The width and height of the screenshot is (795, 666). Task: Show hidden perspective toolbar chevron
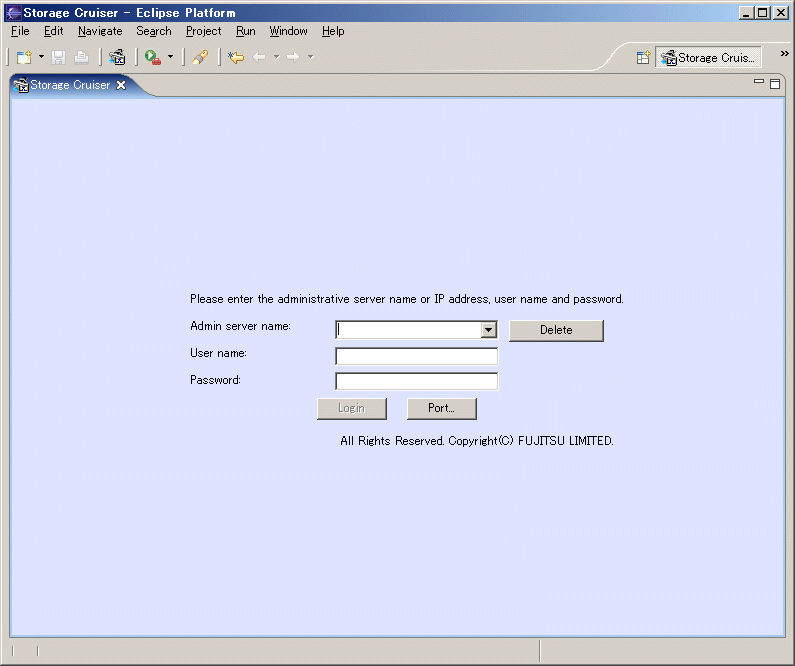(784, 53)
